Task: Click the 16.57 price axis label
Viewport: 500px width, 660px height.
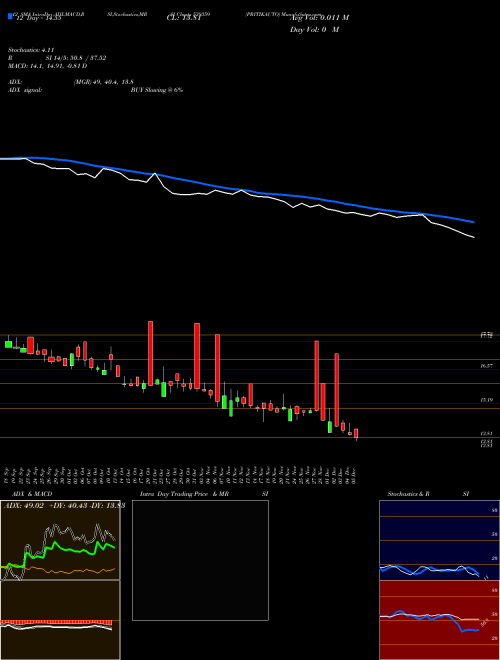Action: pyautogui.click(x=487, y=367)
